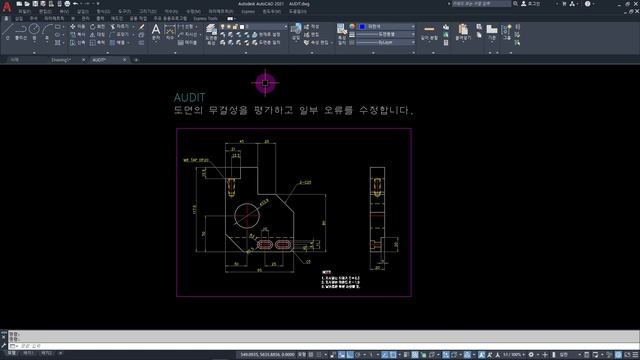Close the Drawing1 document tab

(83, 60)
